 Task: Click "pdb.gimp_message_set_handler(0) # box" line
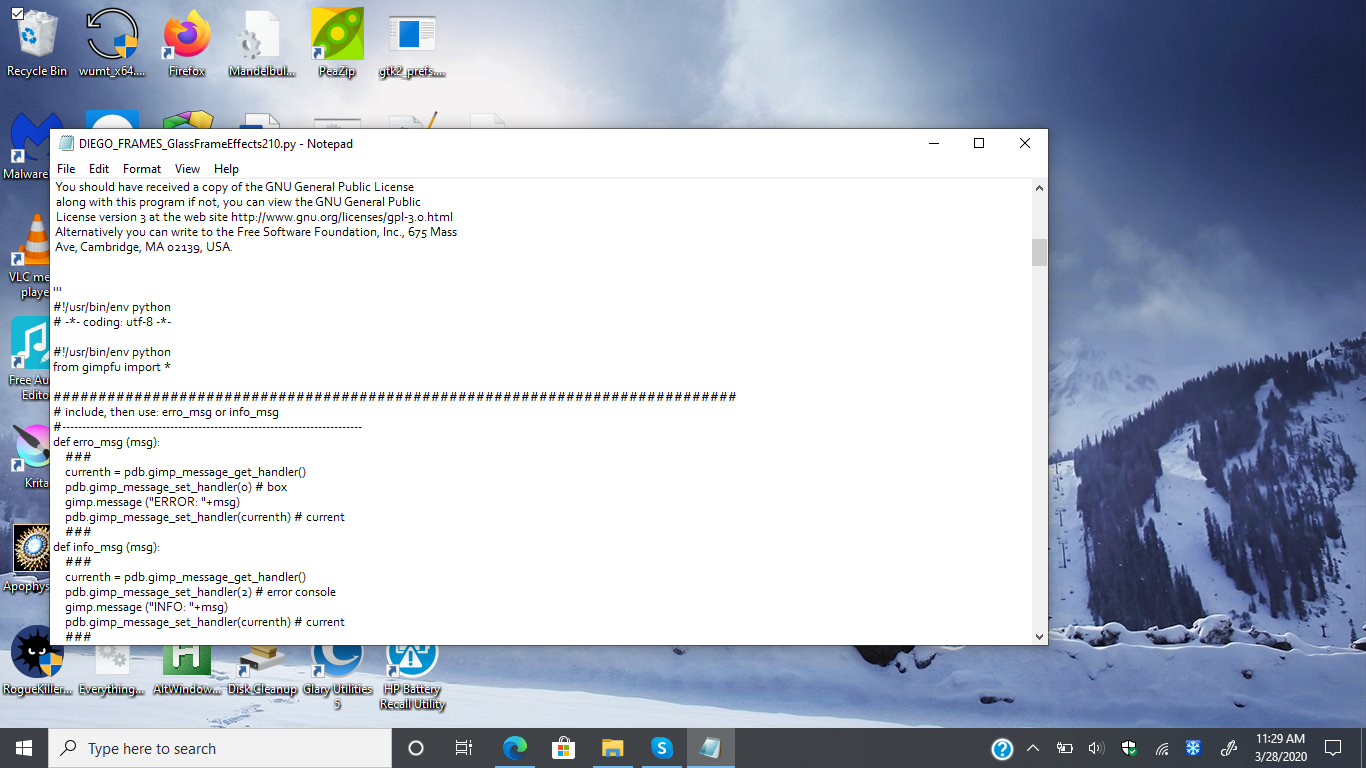(x=176, y=487)
